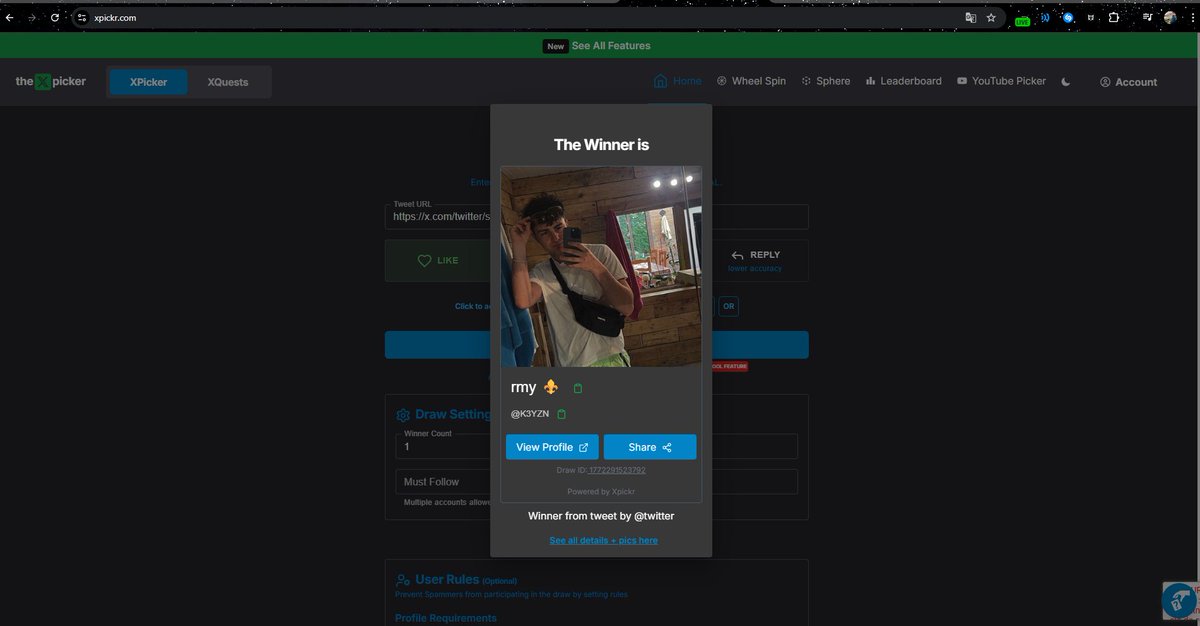Viewport: 1200px width, 626px height.
Task: Click the Must Follow input
Action: 597,482
